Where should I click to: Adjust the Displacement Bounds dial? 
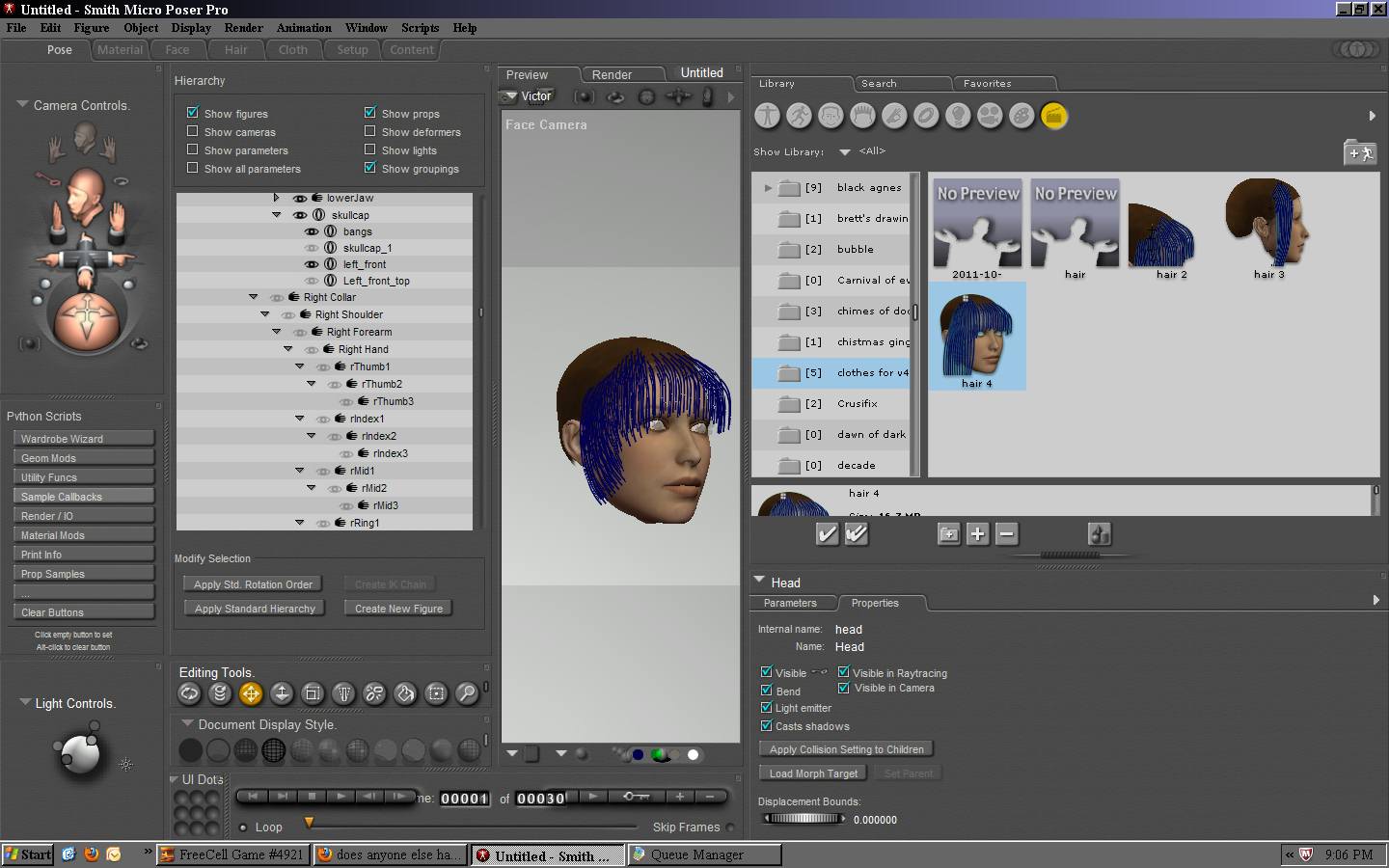tap(803, 819)
